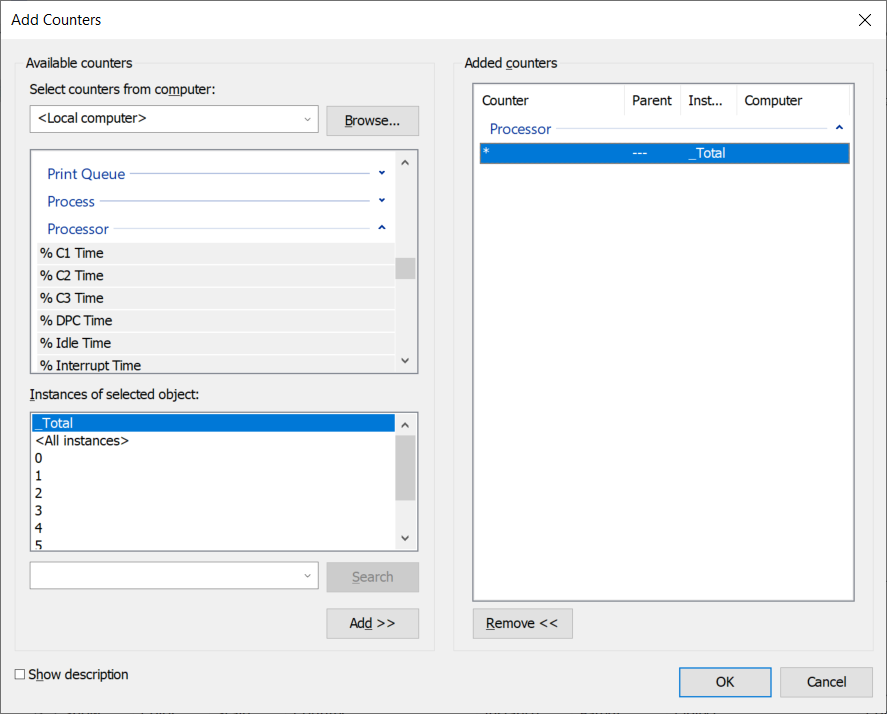The height and width of the screenshot is (714, 887).
Task: Click the counter list scroll down arrow
Action: coord(405,360)
